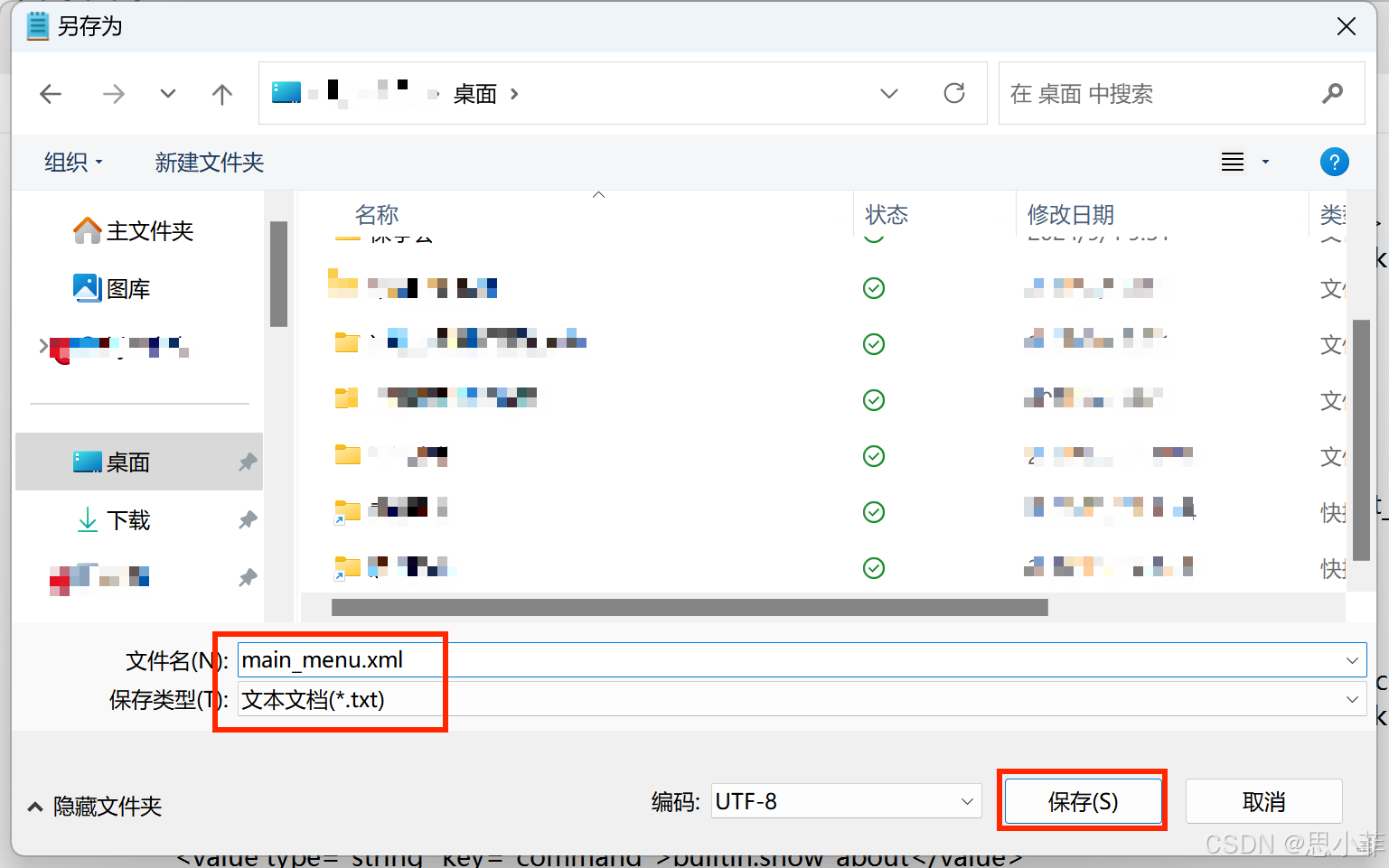The height and width of the screenshot is (868, 1389).
Task: Click 新建文件夹 to create a folder
Action: click(210, 163)
